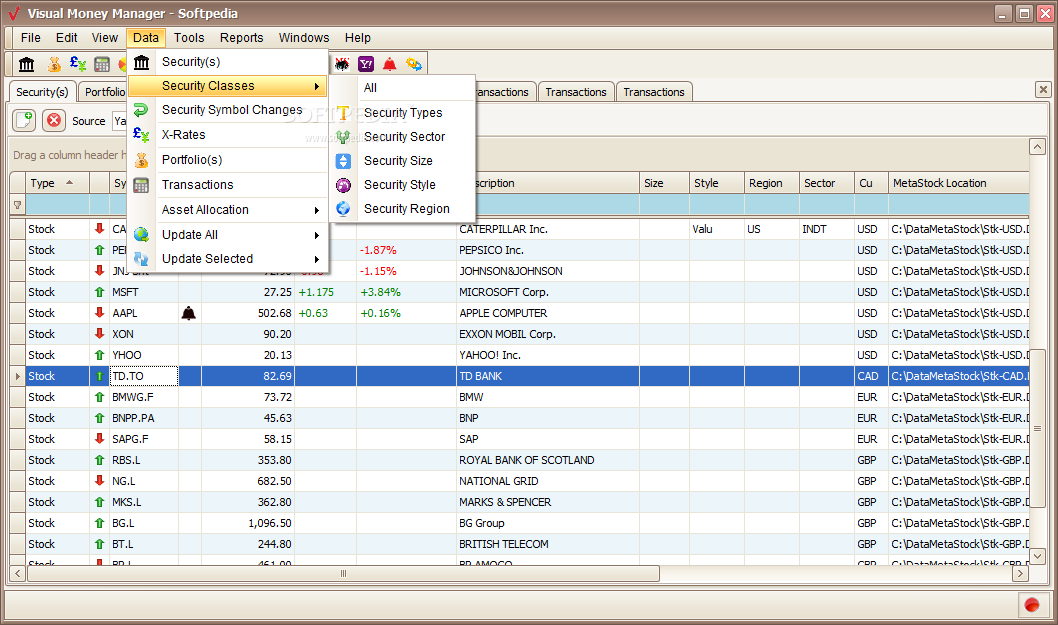The width and height of the screenshot is (1058, 625).
Task: Click the Region column header
Action: [x=772, y=183]
